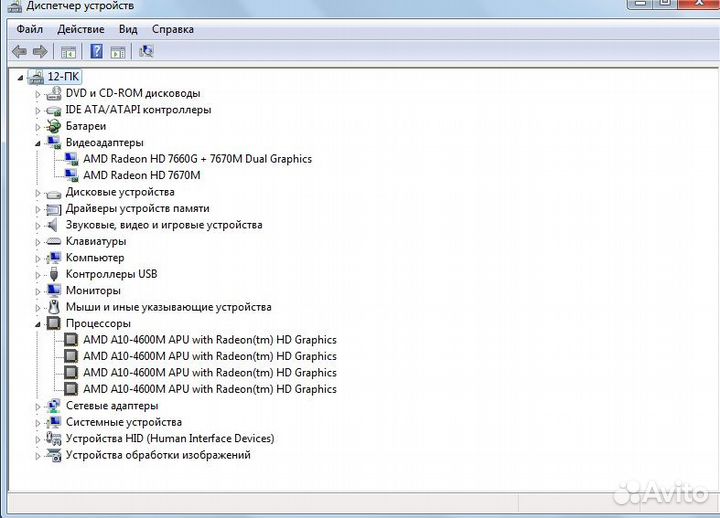Expand the Сетевые адаптеры node
Viewport: 720px width, 518px height.
point(38,406)
